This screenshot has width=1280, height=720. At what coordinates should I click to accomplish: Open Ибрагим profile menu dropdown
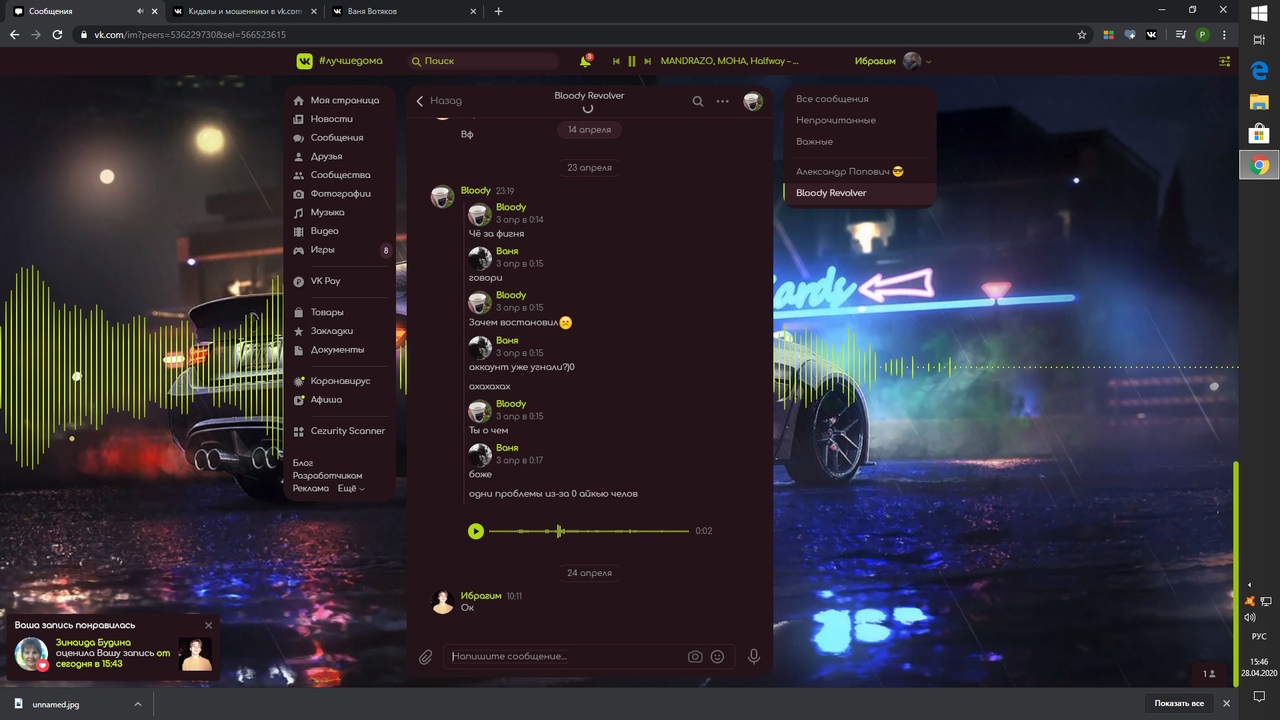[892, 61]
